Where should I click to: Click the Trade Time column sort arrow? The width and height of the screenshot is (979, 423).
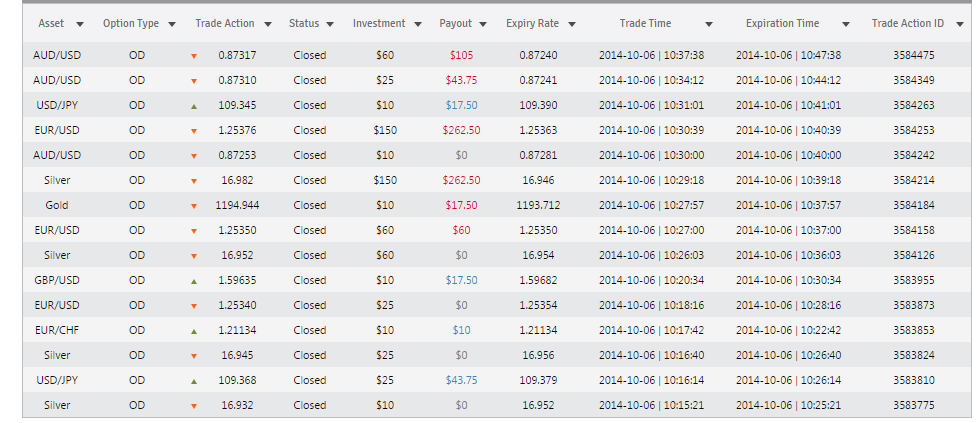coord(709,24)
